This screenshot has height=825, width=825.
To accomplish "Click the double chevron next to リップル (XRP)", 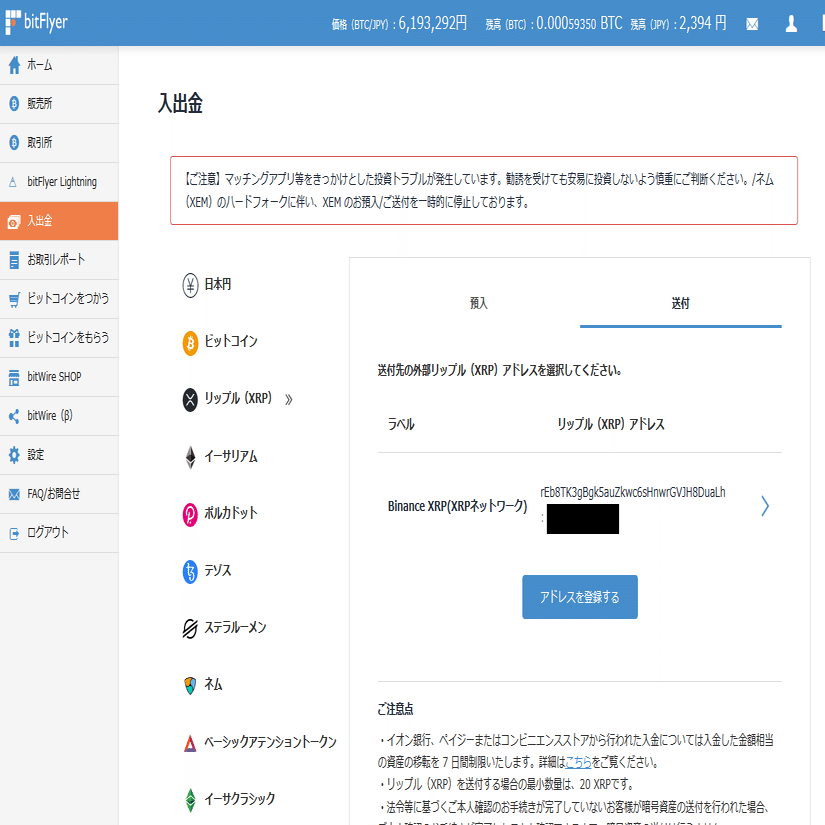I will pyautogui.click(x=288, y=400).
